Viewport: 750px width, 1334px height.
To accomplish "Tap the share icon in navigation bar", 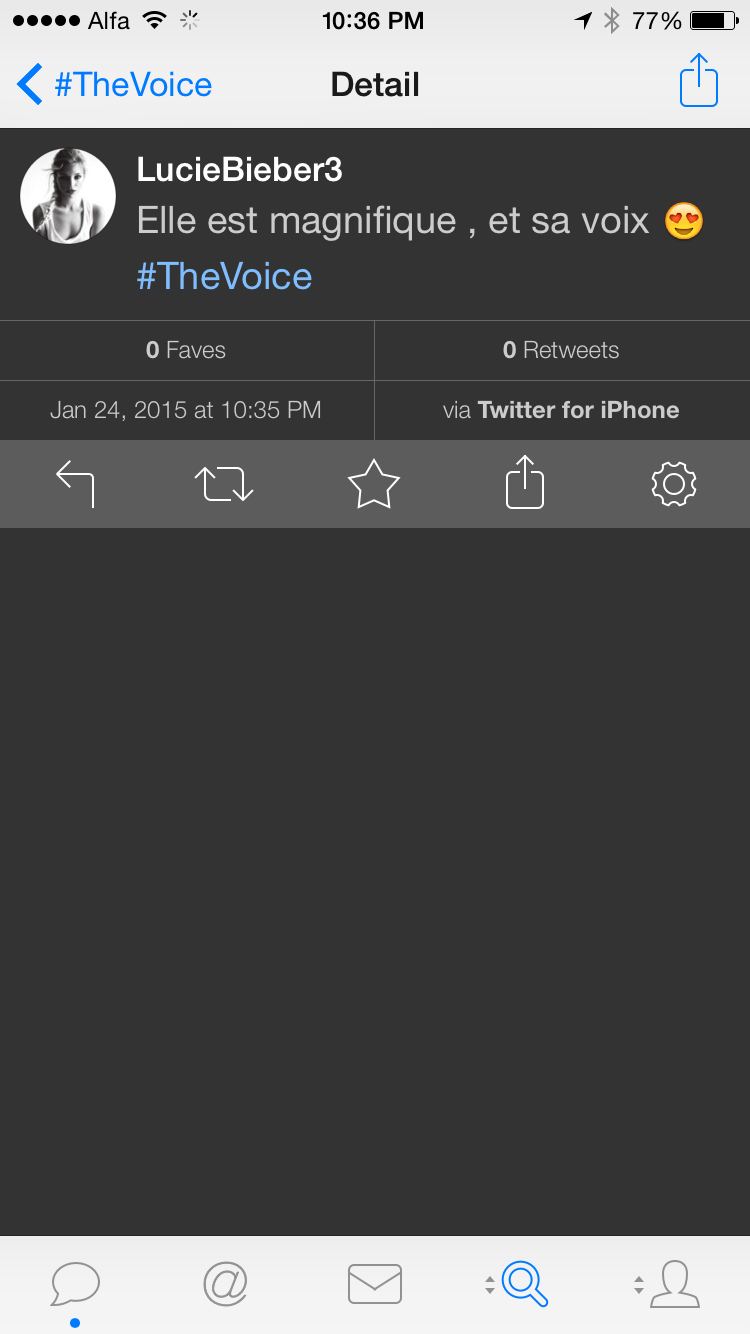I will point(699,81).
